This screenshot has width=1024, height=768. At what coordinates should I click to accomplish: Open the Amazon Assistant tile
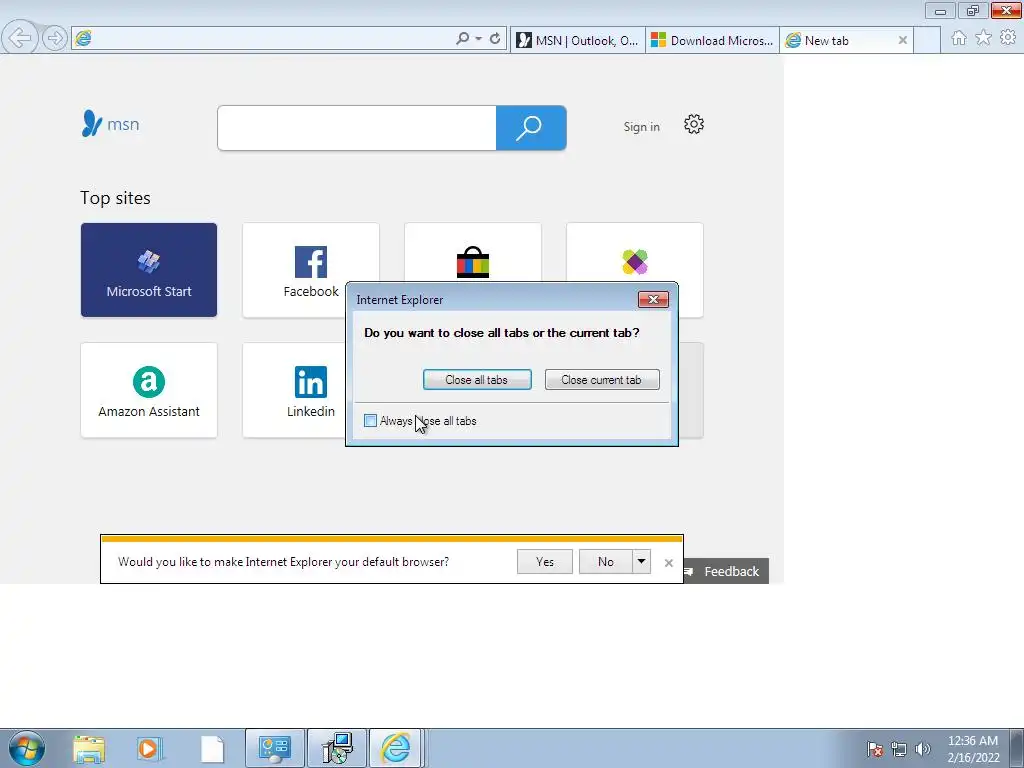pos(149,390)
